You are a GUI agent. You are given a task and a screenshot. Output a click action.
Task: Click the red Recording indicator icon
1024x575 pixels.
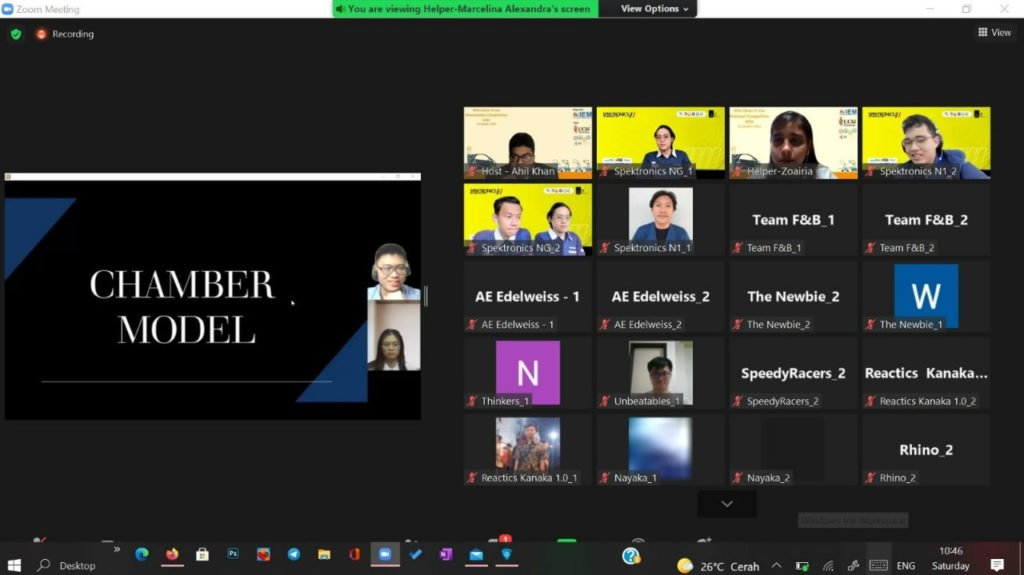pyautogui.click(x=42, y=34)
